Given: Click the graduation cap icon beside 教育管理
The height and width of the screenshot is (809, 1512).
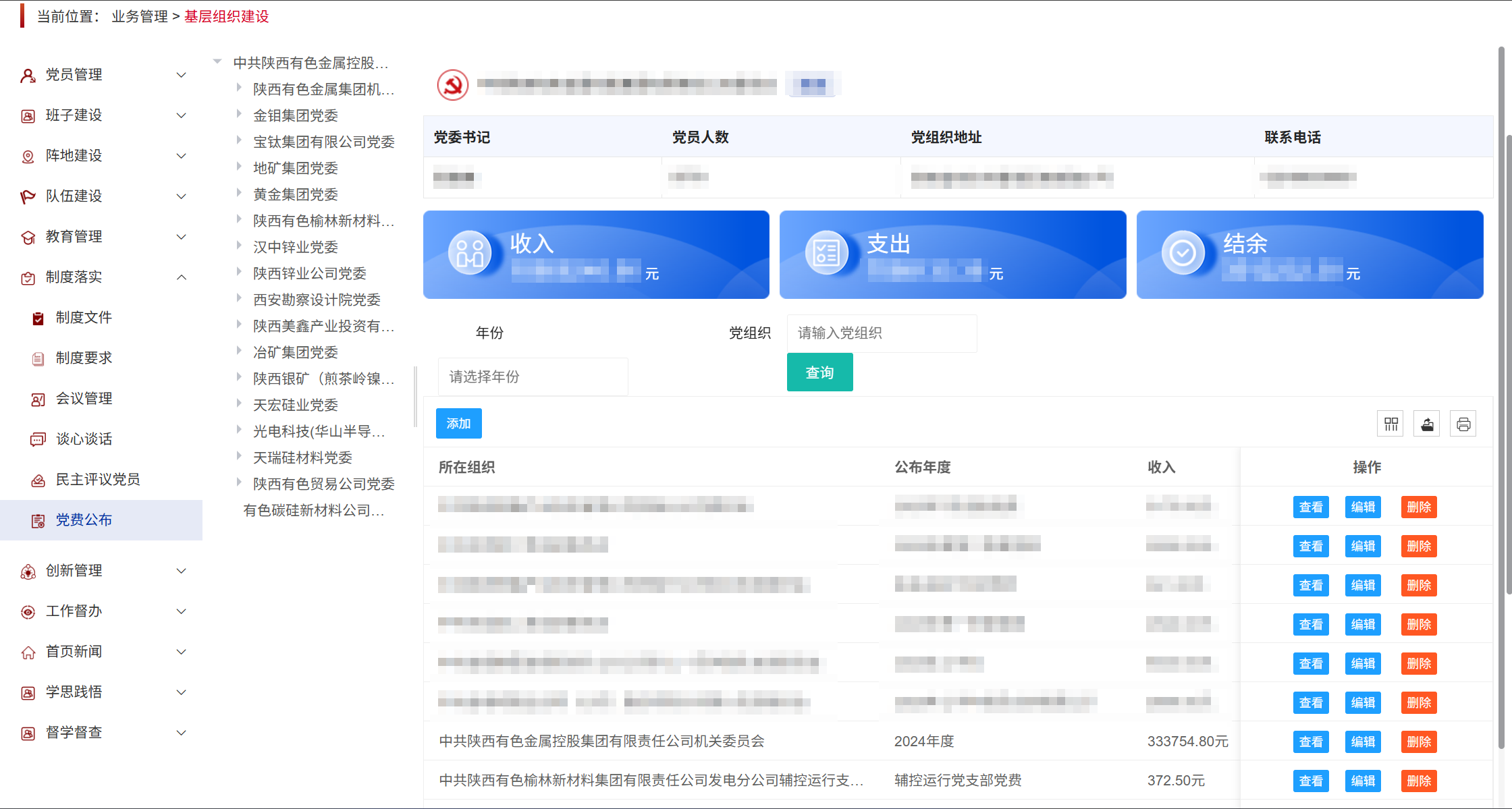Looking at the screenshot, I should pyautogui.click(x=28, y=237).
